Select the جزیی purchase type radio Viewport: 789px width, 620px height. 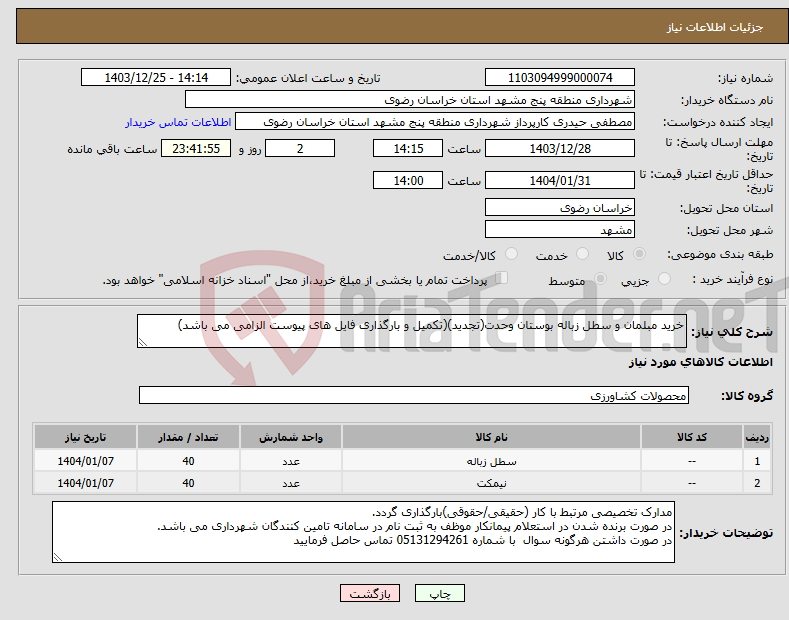click(x=664, y=279)
